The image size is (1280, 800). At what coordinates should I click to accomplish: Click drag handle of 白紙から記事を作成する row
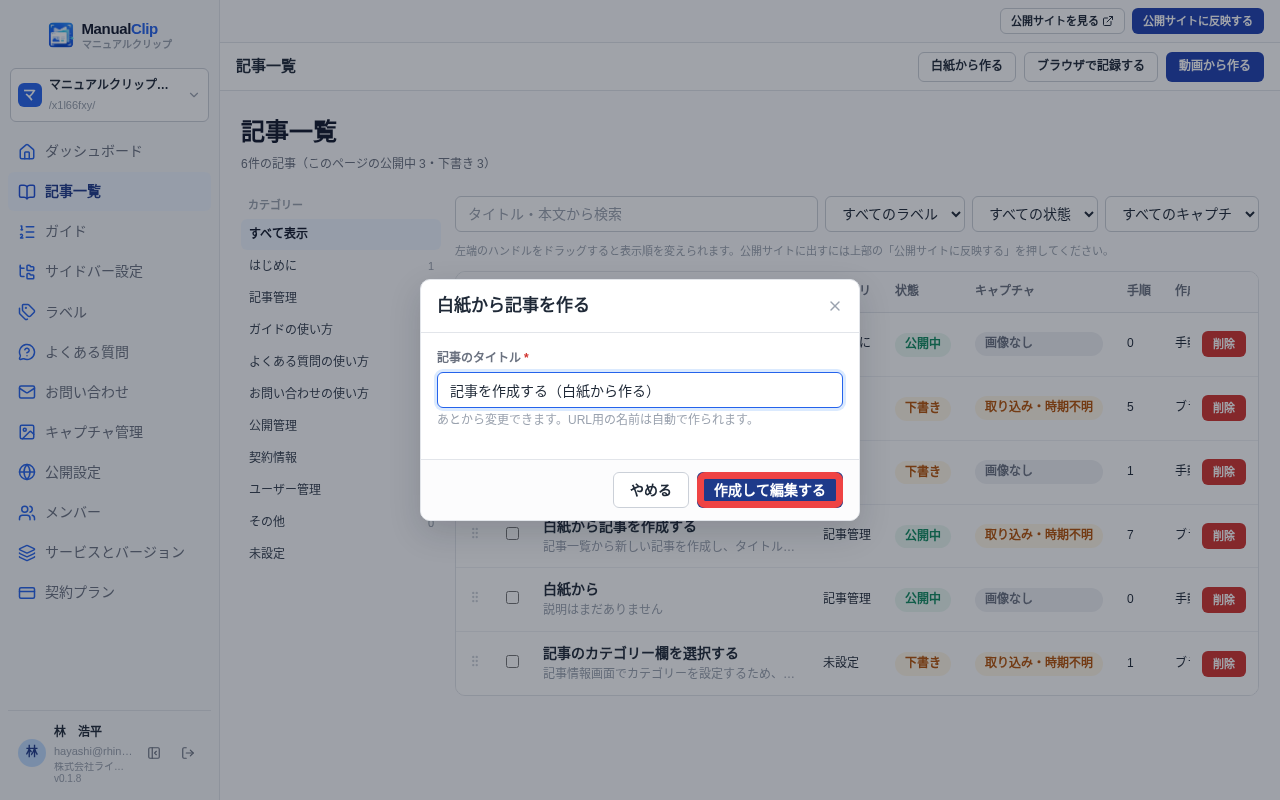pyautogui.click(x=475, y=534)
